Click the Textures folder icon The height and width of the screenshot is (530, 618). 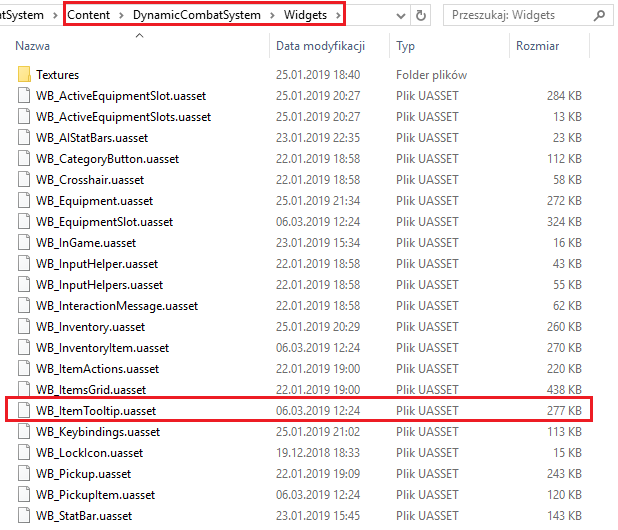(24, 75)
